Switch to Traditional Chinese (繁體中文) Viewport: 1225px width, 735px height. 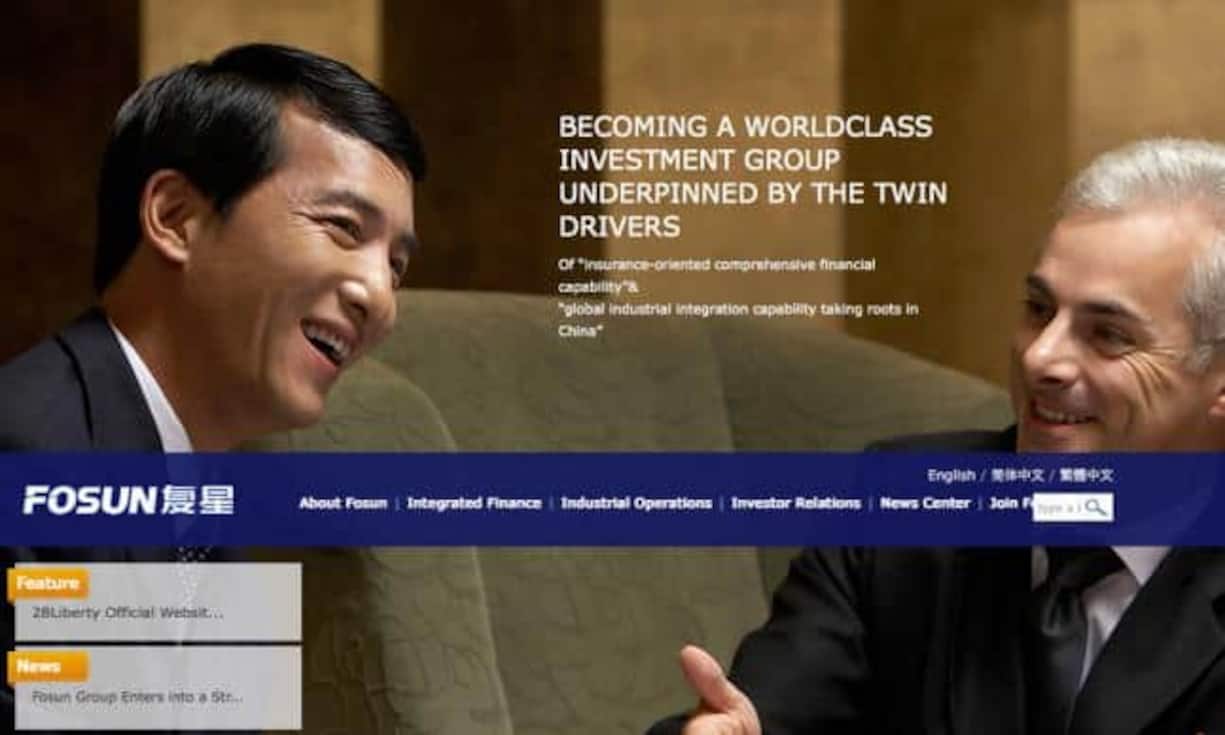[1086, 476]
